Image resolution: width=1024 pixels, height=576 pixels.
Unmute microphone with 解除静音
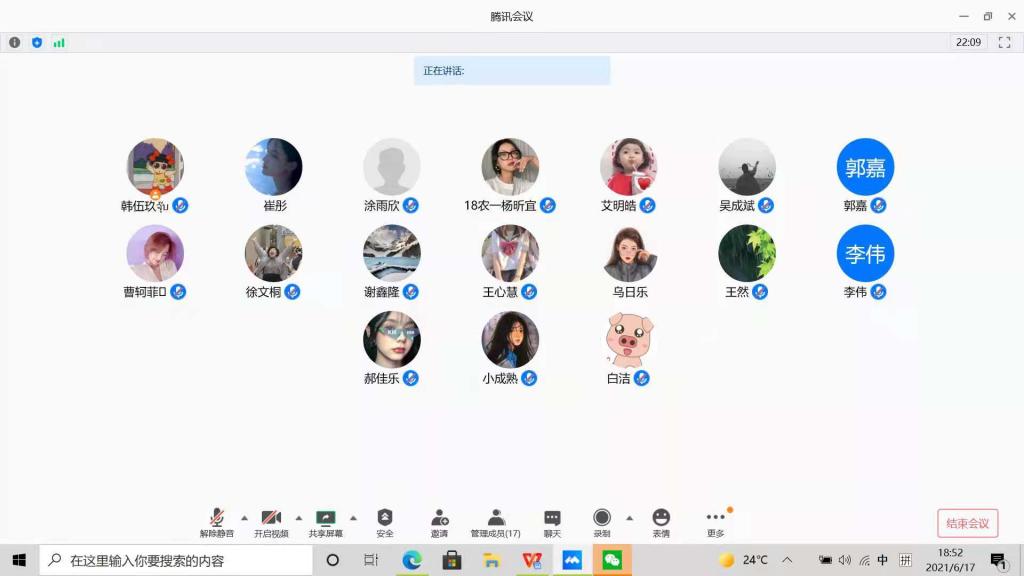216,521
